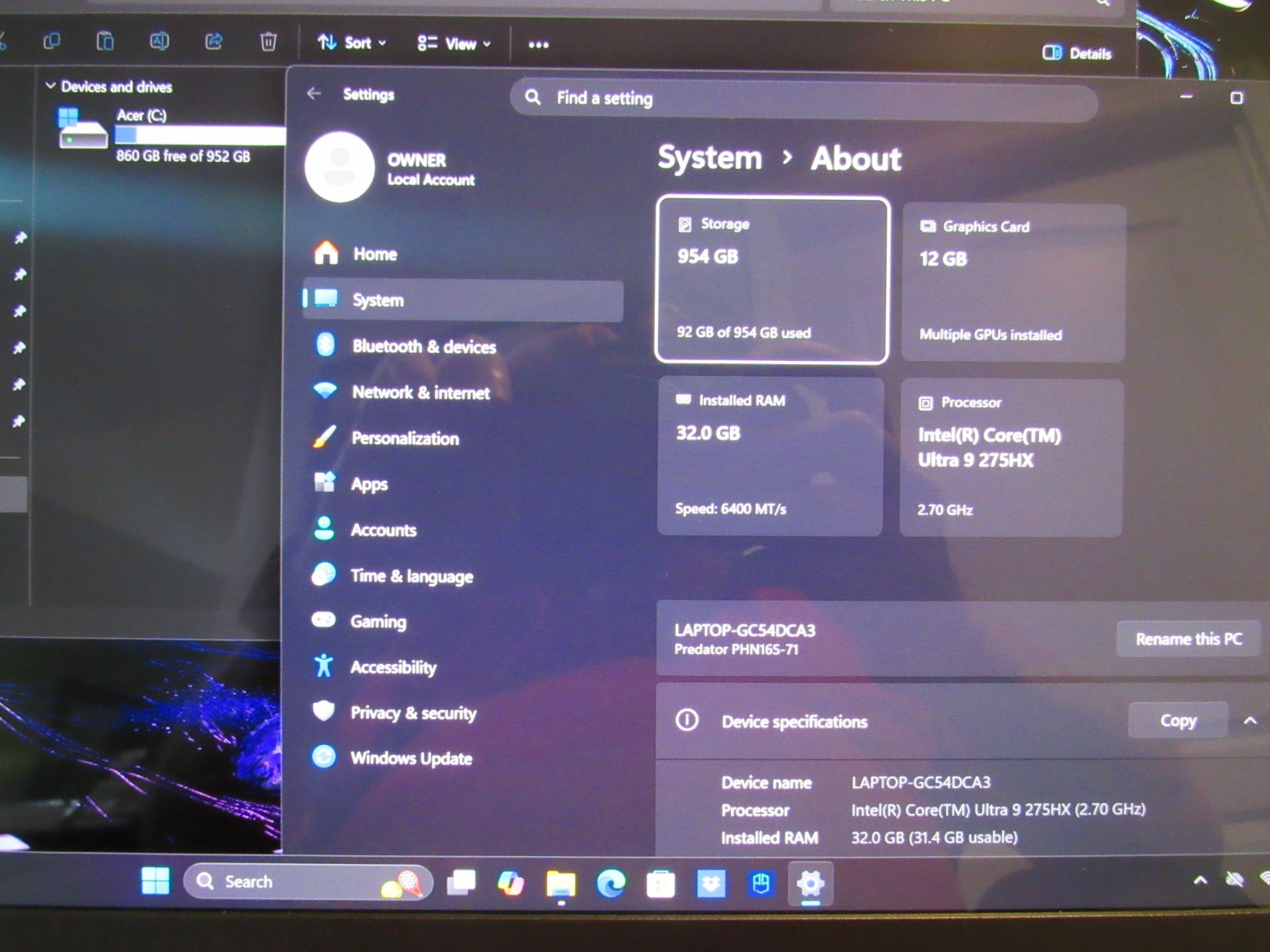Viewport: 1270px width, 952px height.
Task: Click the search magnifier icon in Settings
Action: (x=533, y=98)
